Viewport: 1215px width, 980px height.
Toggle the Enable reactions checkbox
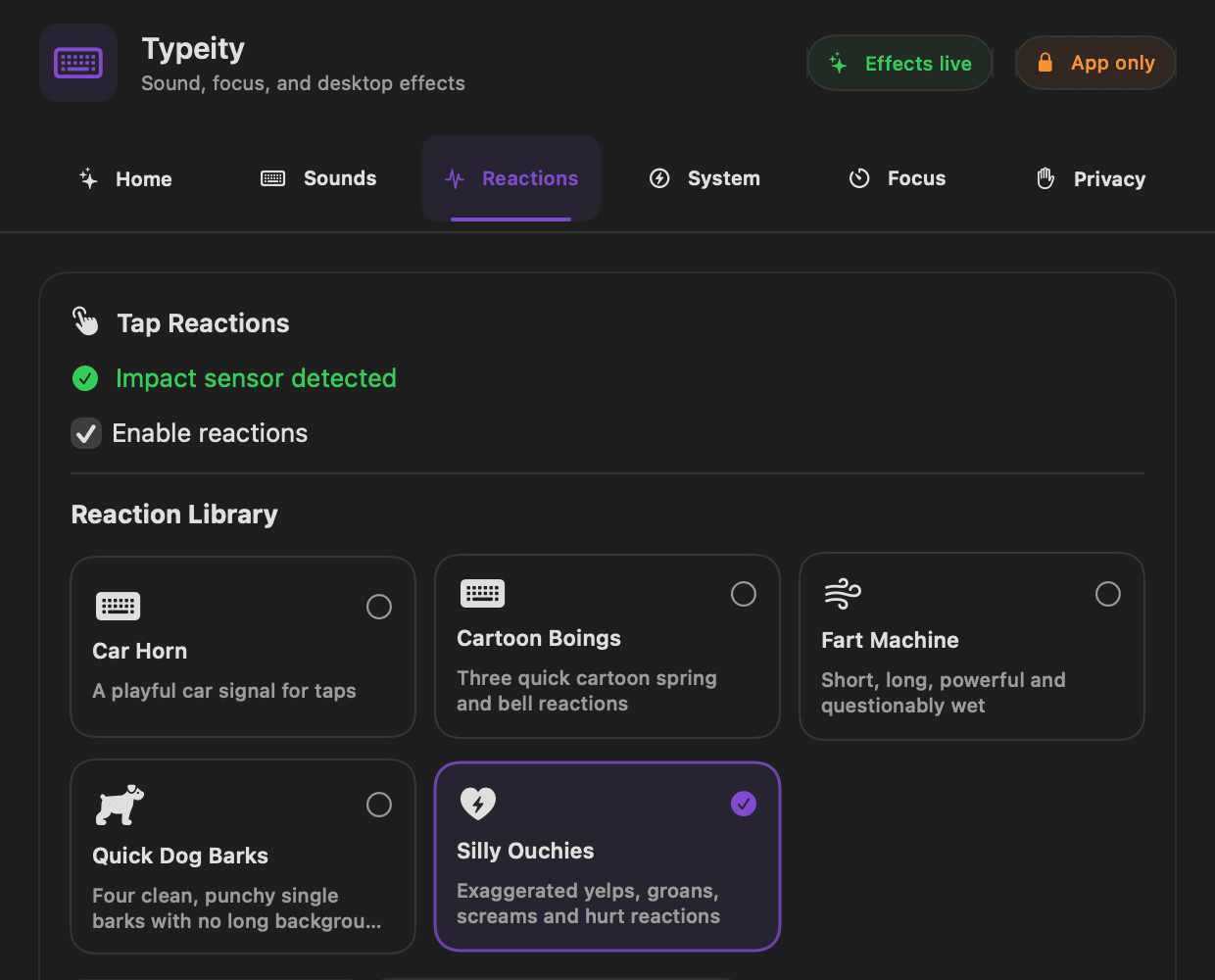pyautogui.click(x=86, y=433)
